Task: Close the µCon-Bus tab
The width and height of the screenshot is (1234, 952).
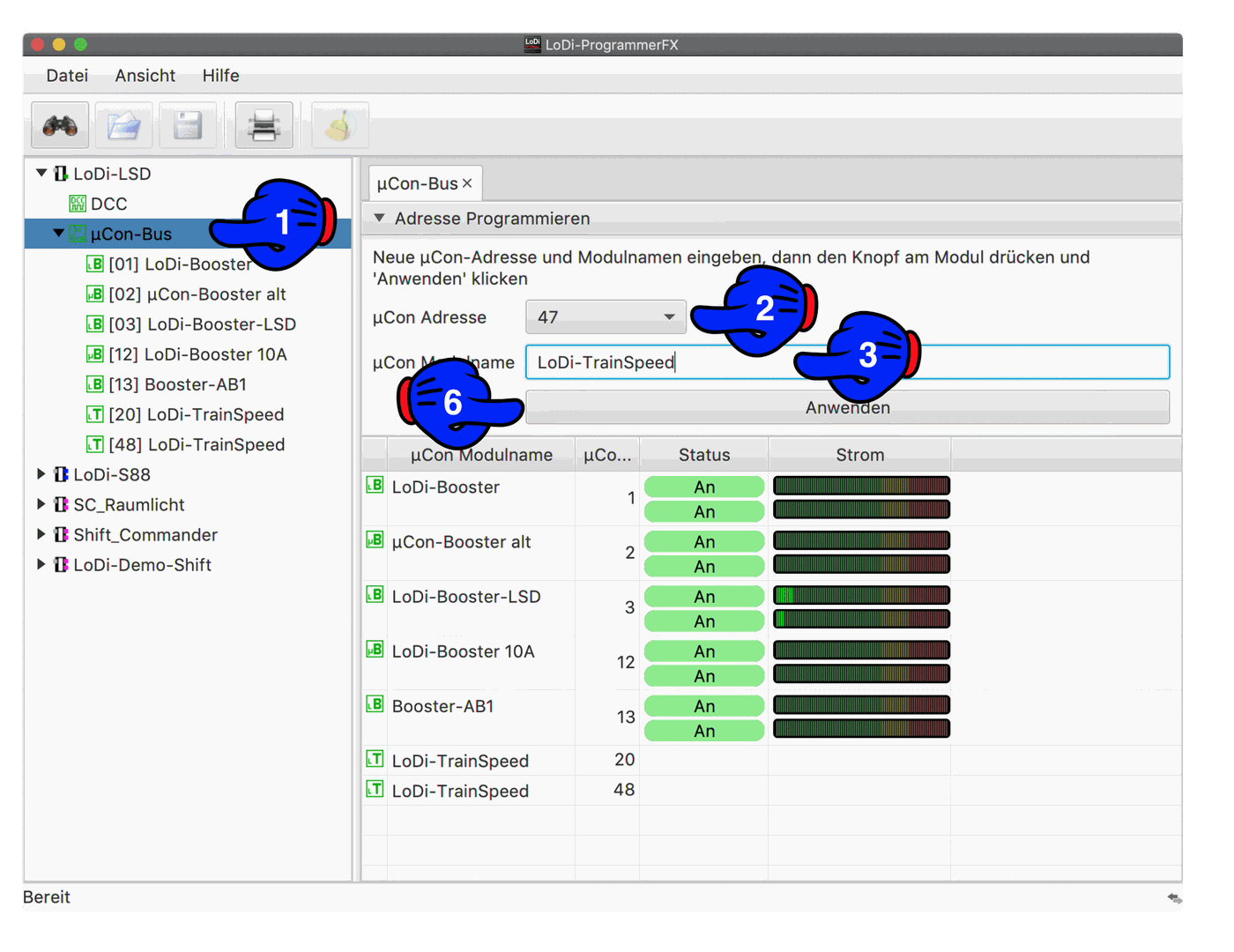Action: [467, 183]
